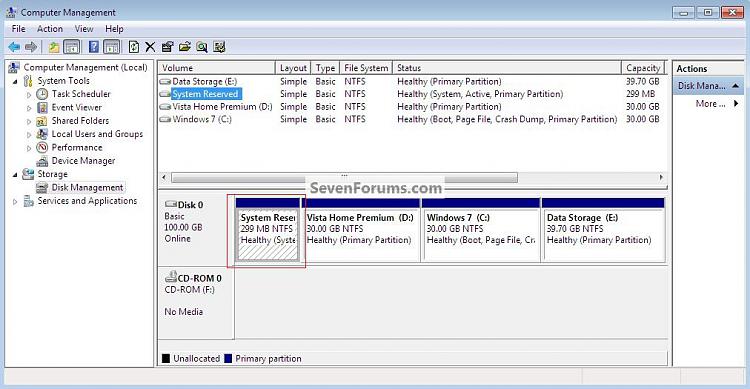Collapse the System Tools tree node
Viewport: 750px width, 389px height.
[x=15, y=81]
